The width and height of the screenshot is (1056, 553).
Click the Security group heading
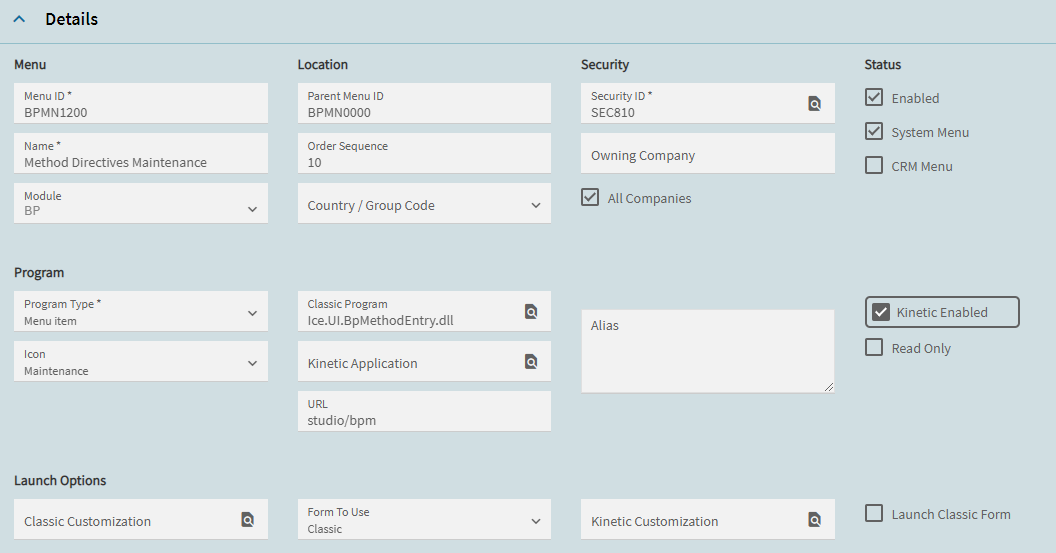[x=605, y=65]
